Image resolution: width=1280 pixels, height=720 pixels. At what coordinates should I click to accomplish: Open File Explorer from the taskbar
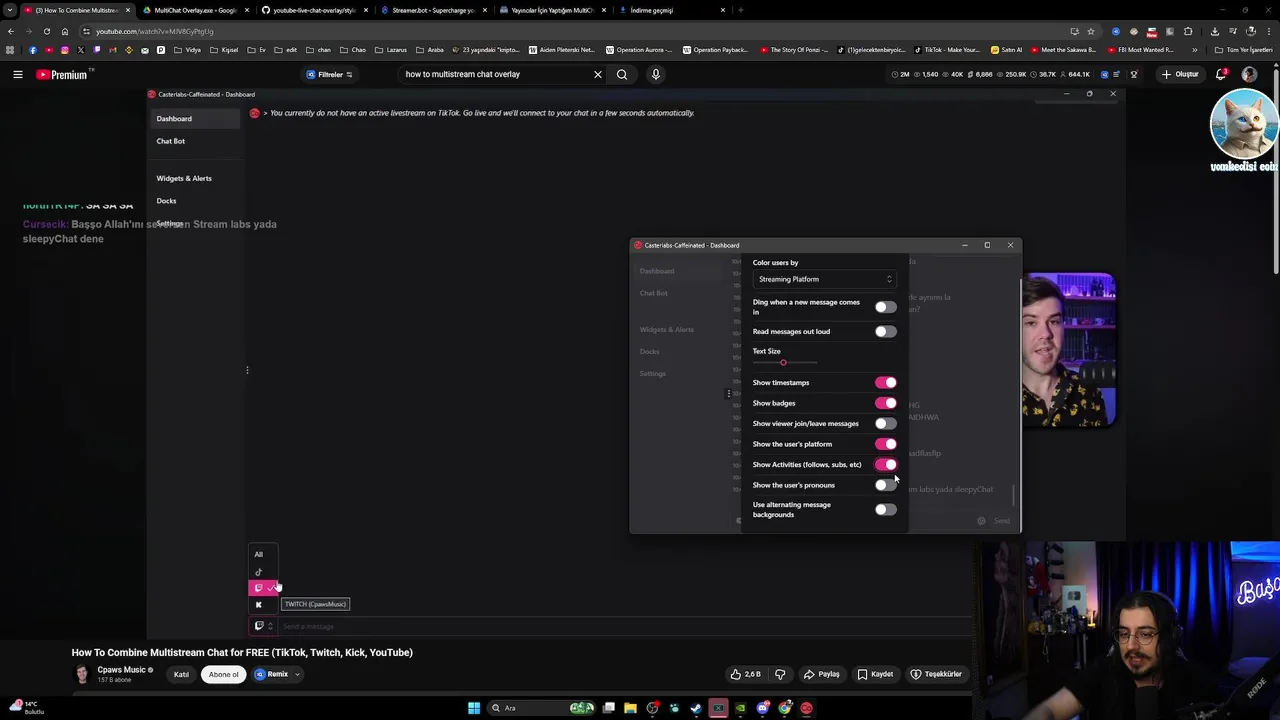click(x=630, y=708)
